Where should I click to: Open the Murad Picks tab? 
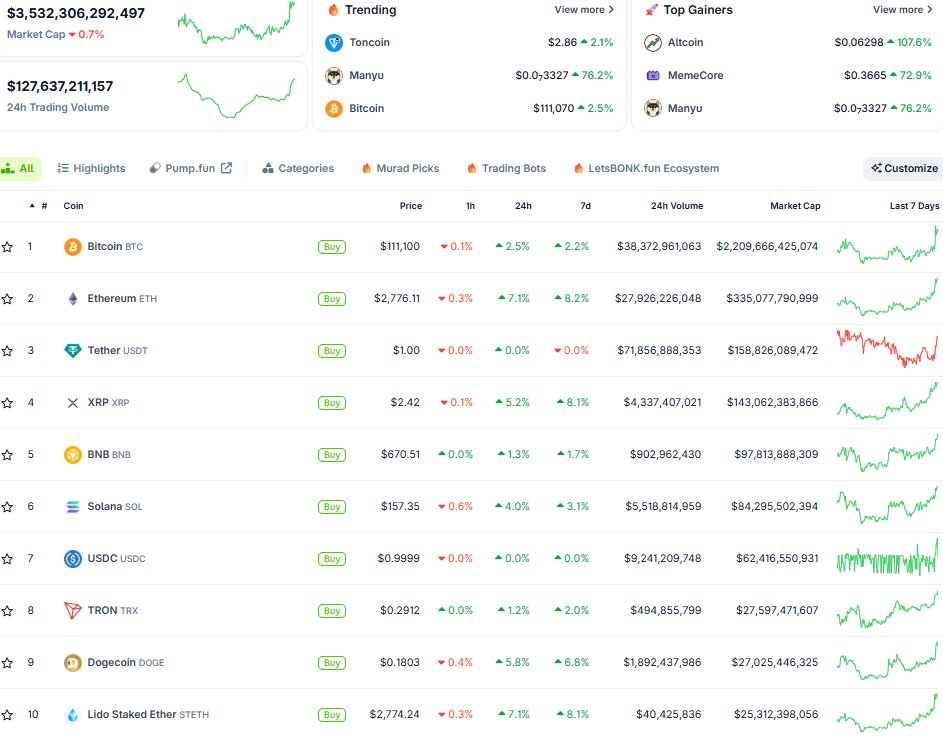[400, 168]
